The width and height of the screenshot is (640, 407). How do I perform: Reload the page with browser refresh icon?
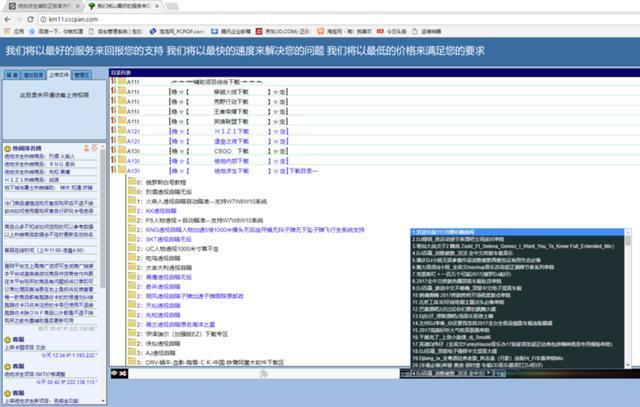pos(30,19)
